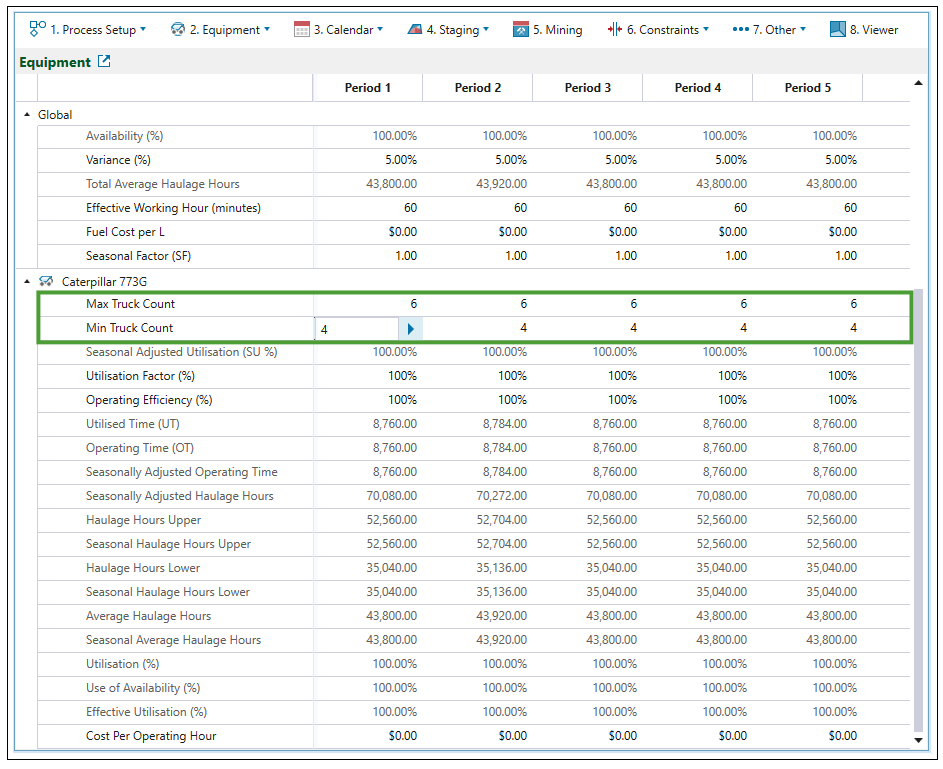The width and height of the screenshot is (943, 769).
Task: Open Equipment in external pop-out window
Action: point(104,62)
